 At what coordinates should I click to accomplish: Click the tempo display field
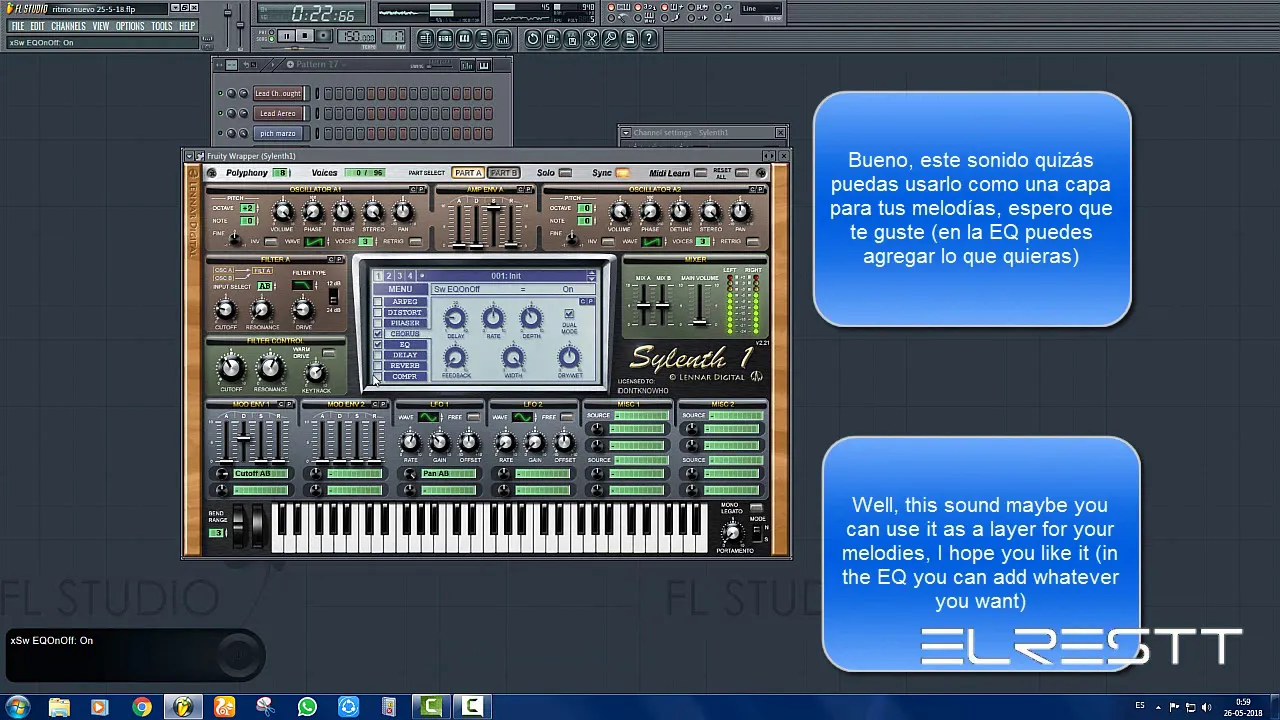(x=356, y=36)
